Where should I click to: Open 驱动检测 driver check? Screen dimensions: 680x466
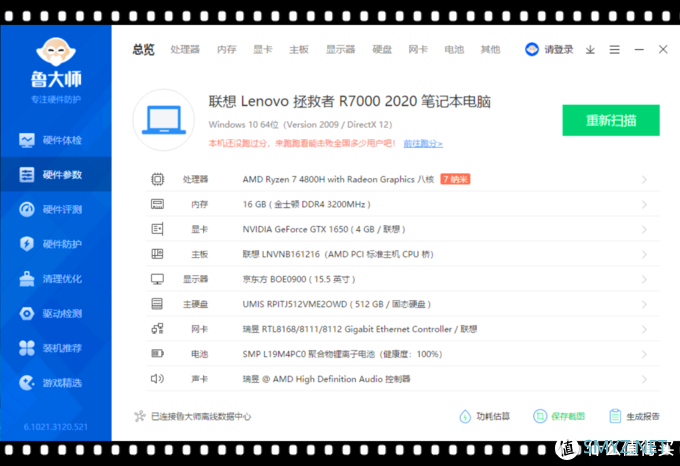pos(56,313)
